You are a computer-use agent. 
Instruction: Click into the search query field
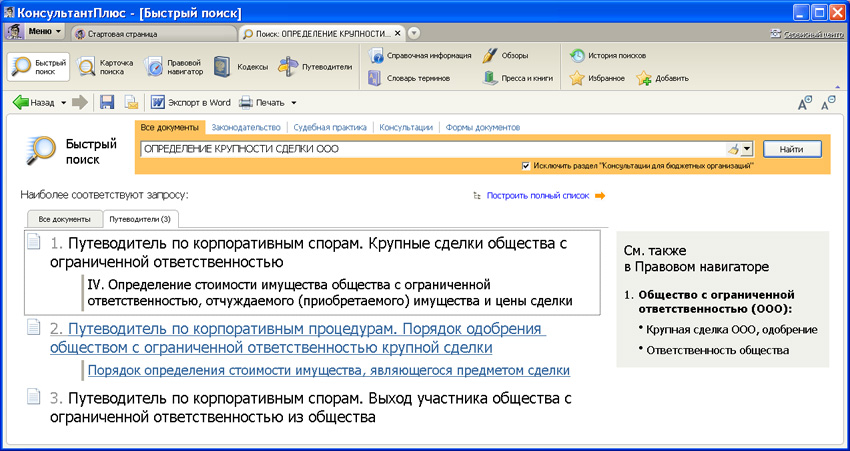[430, 149]
